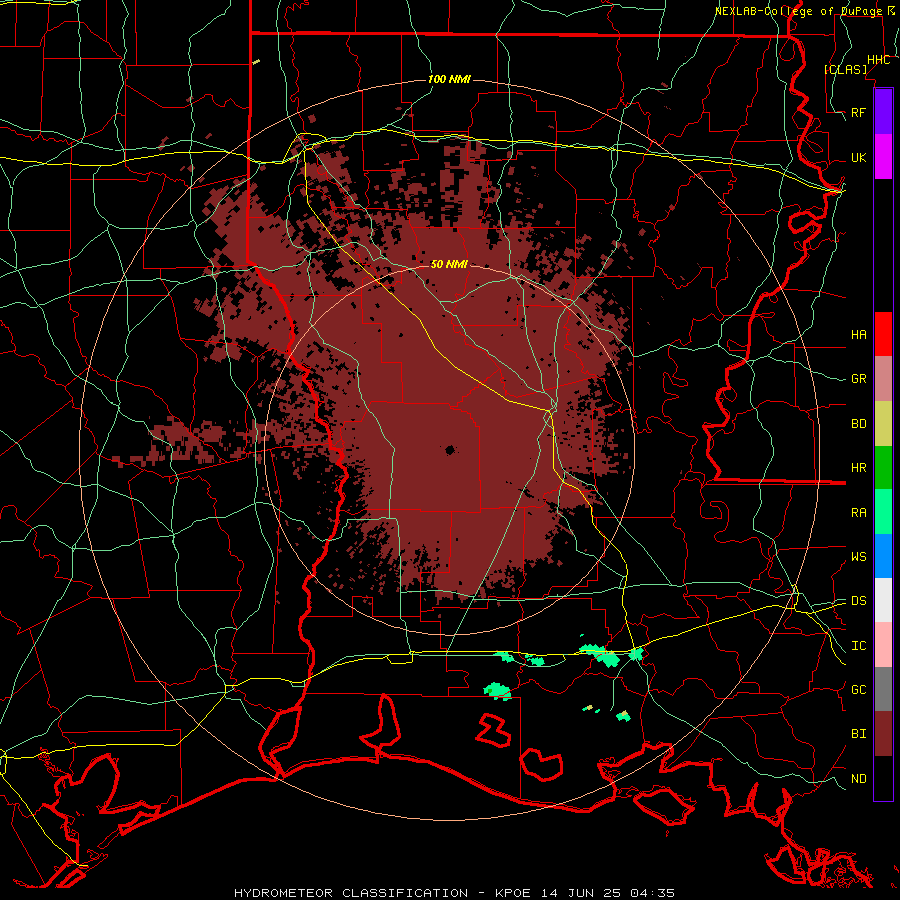900x900 pixels.
Task: Click the ND label in legend
Action: 858,779
